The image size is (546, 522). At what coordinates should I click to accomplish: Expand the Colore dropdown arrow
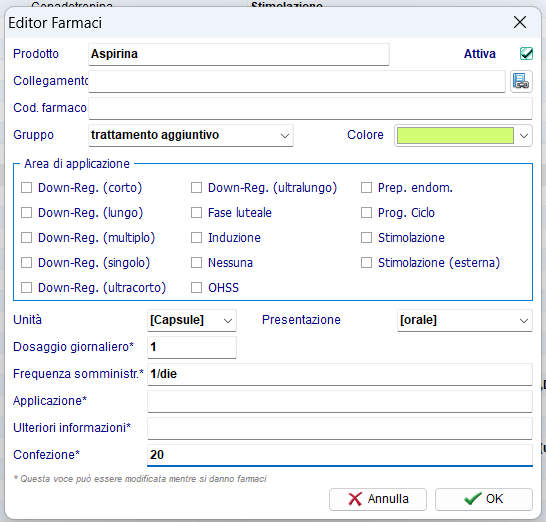(524, 135)
